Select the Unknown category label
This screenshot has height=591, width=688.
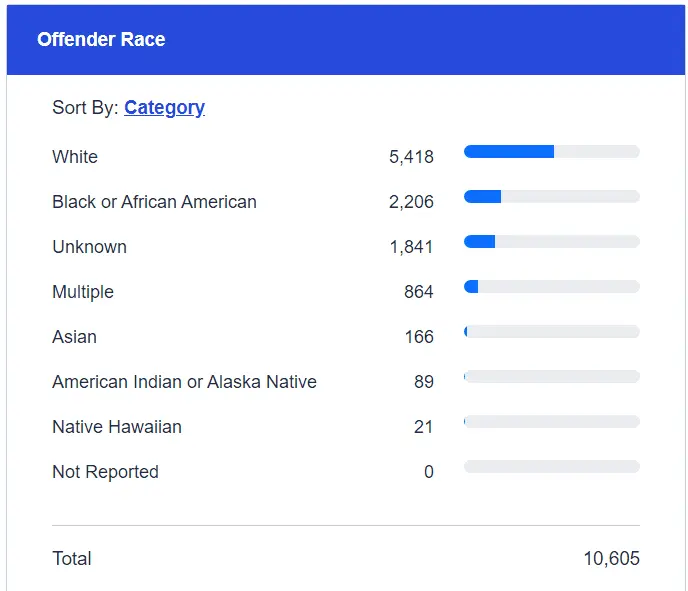tap(89, 247)
